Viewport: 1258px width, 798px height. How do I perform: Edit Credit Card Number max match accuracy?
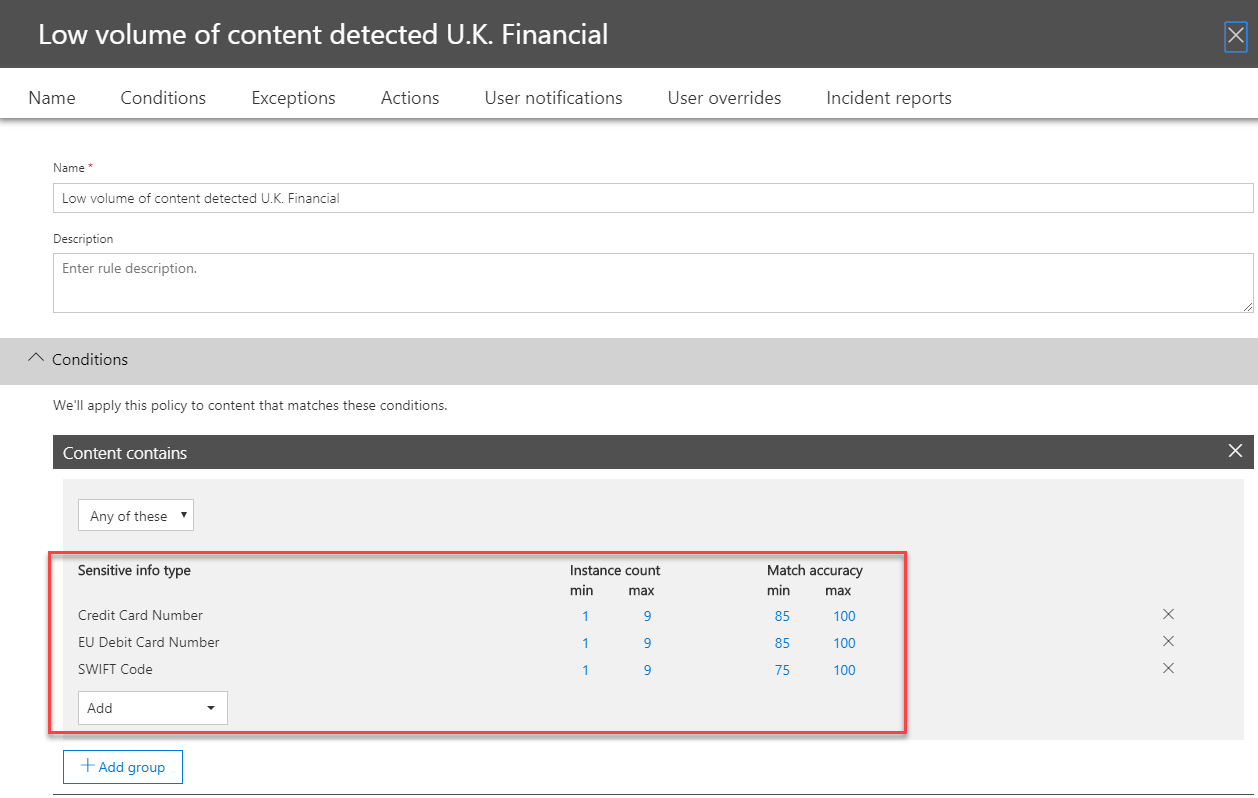(x=845, y=616)
